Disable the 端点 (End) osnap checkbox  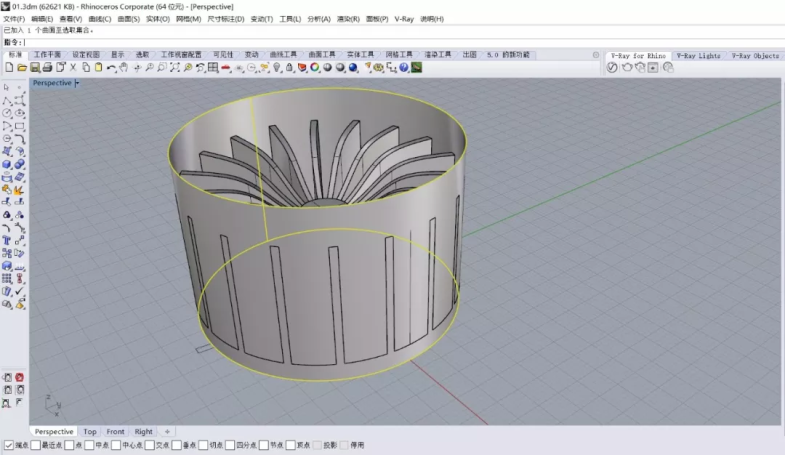9,445
